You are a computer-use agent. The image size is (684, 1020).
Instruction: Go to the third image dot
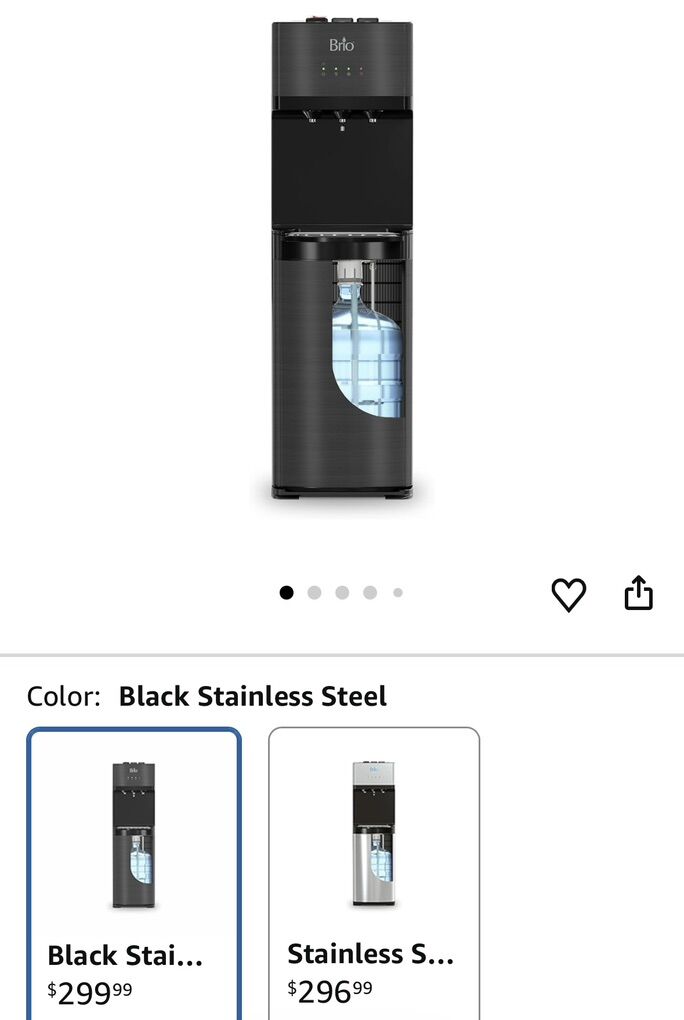click(342, 592)
